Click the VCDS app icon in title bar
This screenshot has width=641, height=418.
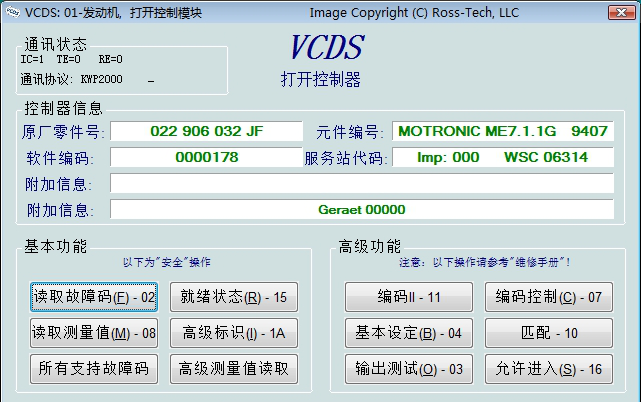tap(13, 13)
